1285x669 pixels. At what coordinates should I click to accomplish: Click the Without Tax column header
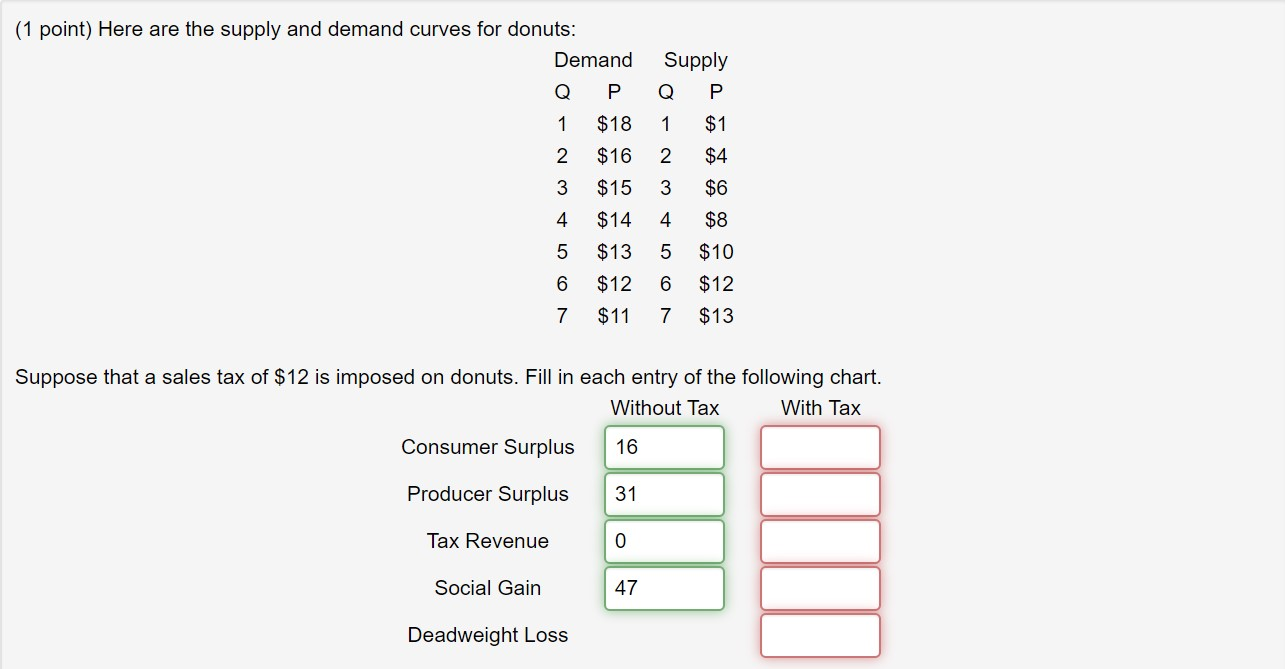coord(663,408)
